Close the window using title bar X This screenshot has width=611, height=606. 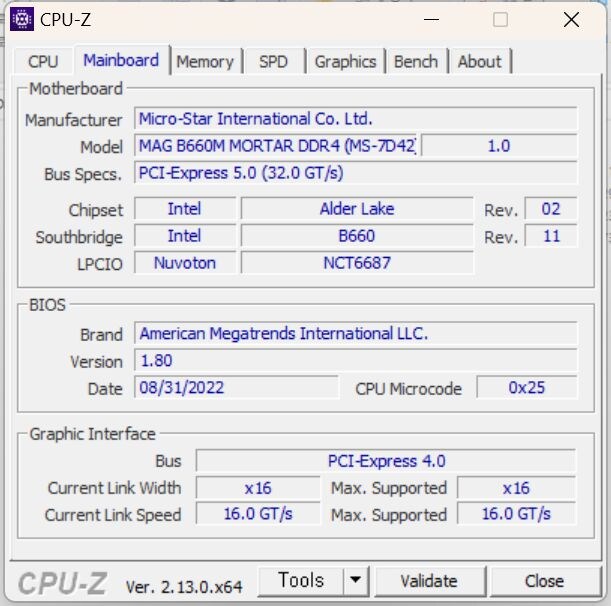571,19
